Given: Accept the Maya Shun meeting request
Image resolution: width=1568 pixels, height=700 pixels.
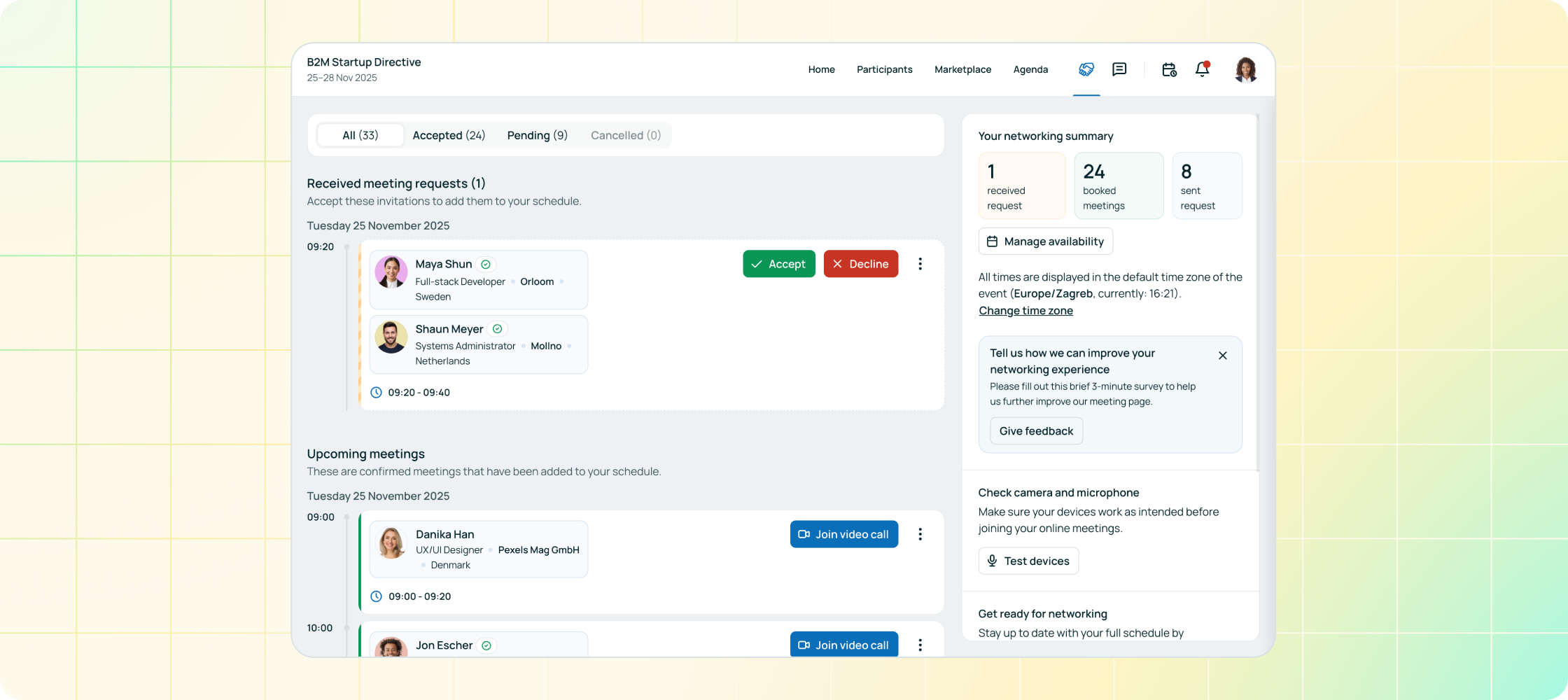Looking at the screenshot, I should coord(778,264).
